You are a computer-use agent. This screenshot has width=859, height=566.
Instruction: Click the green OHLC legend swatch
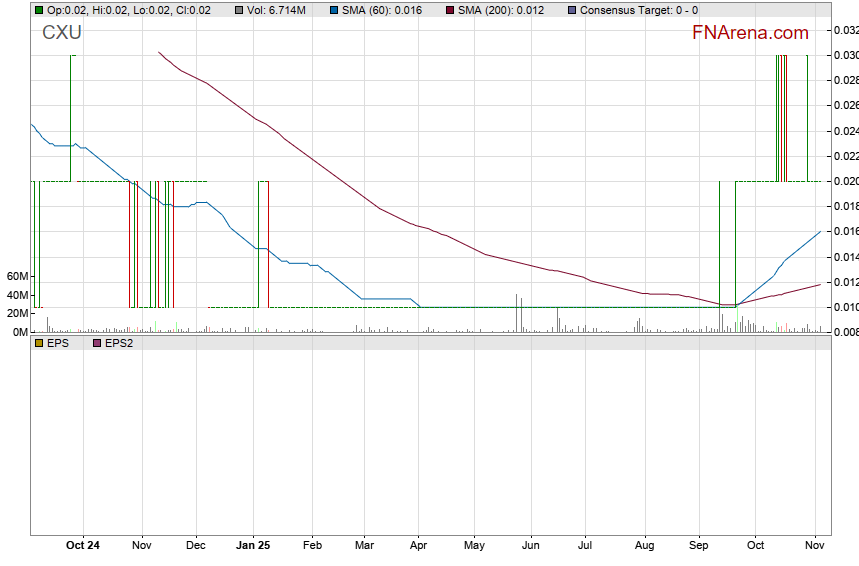[x=39, y=10]
